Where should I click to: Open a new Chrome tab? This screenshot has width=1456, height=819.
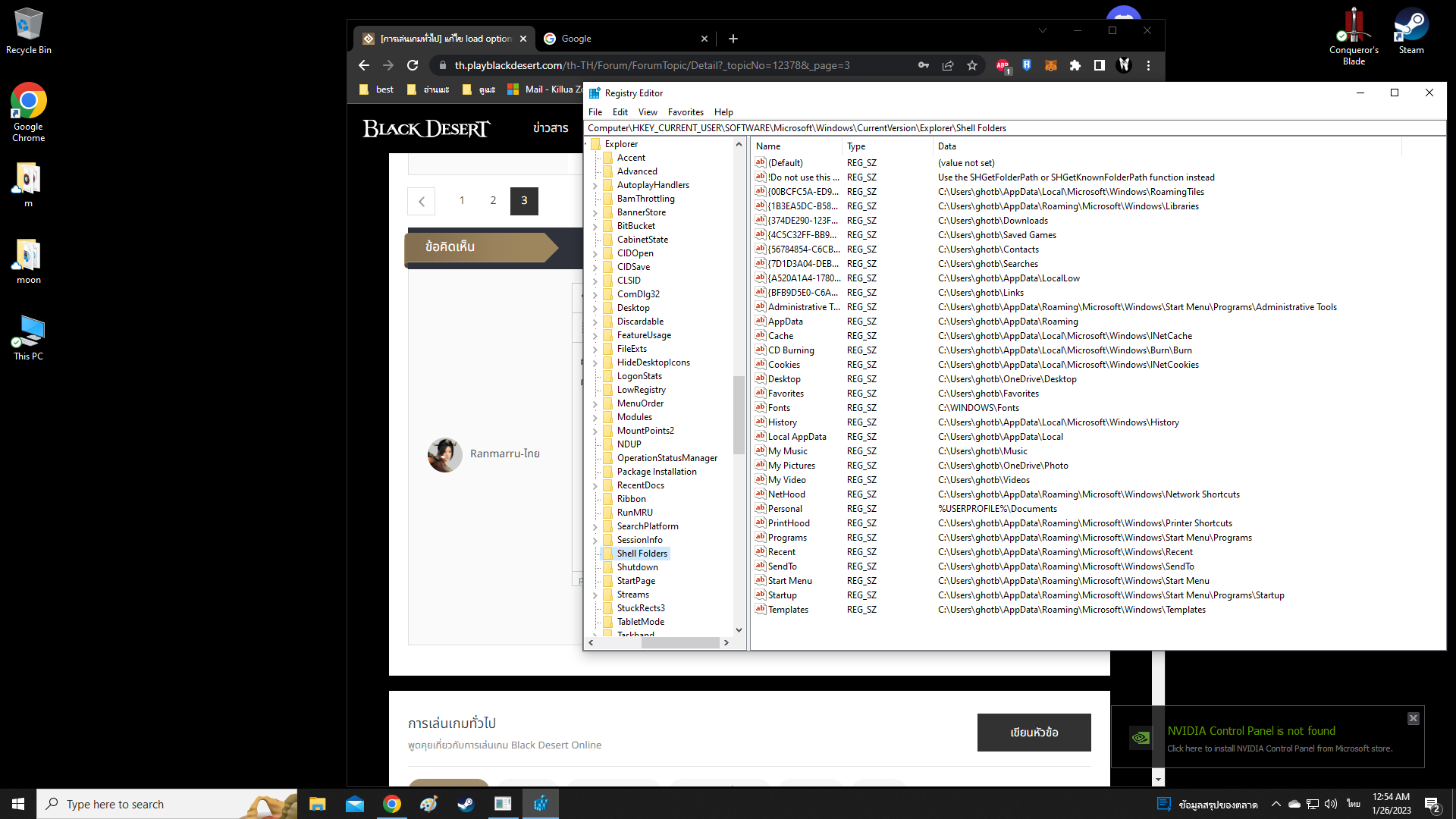(x=733, y=39)
